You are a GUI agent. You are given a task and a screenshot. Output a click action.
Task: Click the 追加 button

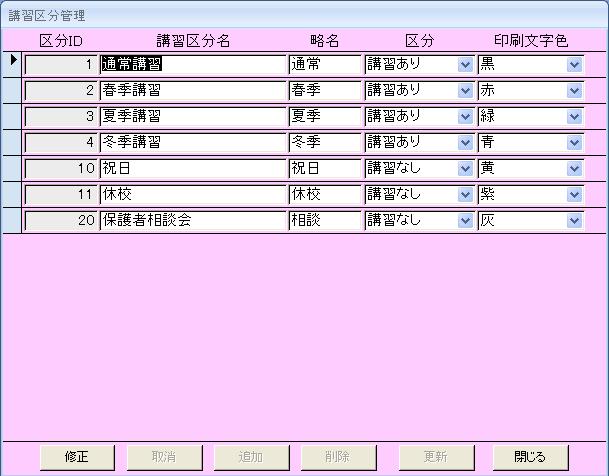pos(252,457)
